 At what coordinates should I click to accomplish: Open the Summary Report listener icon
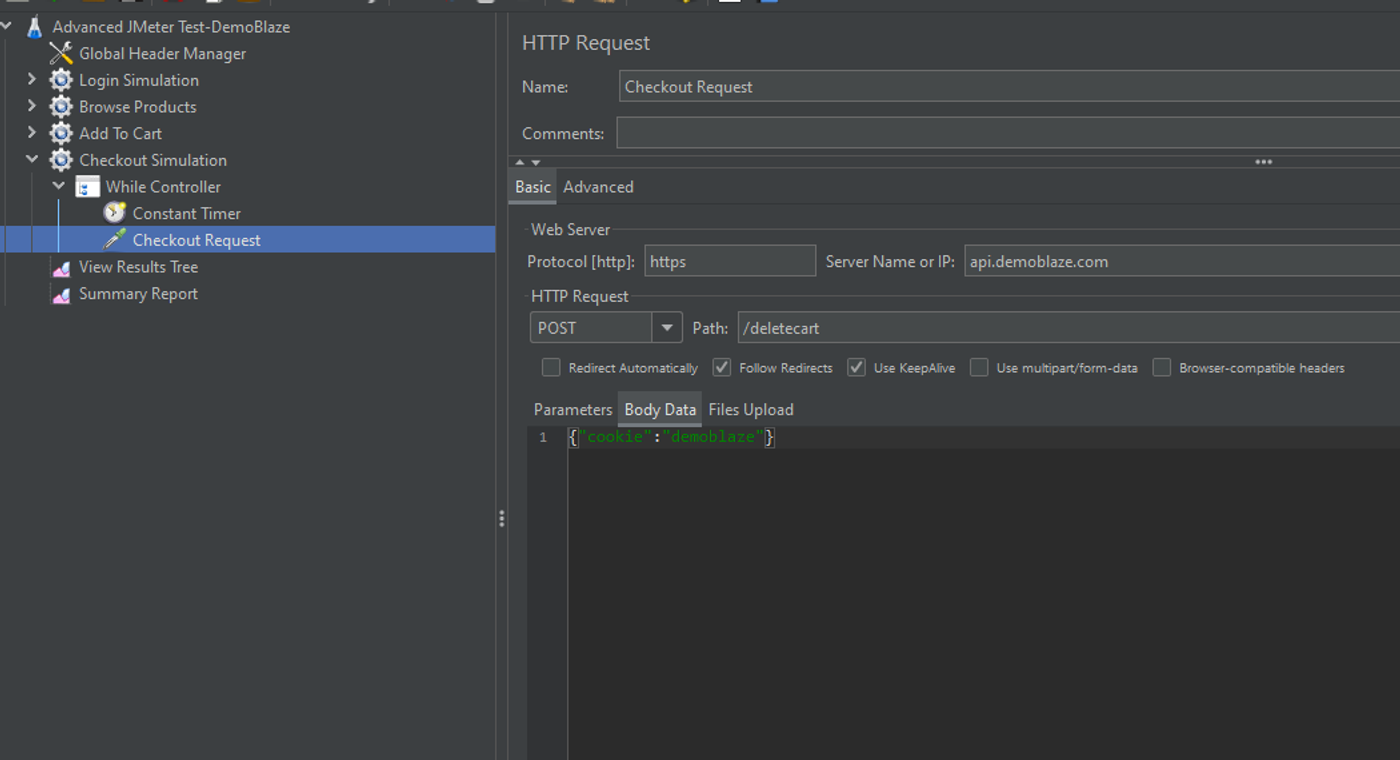pos(61,294)
